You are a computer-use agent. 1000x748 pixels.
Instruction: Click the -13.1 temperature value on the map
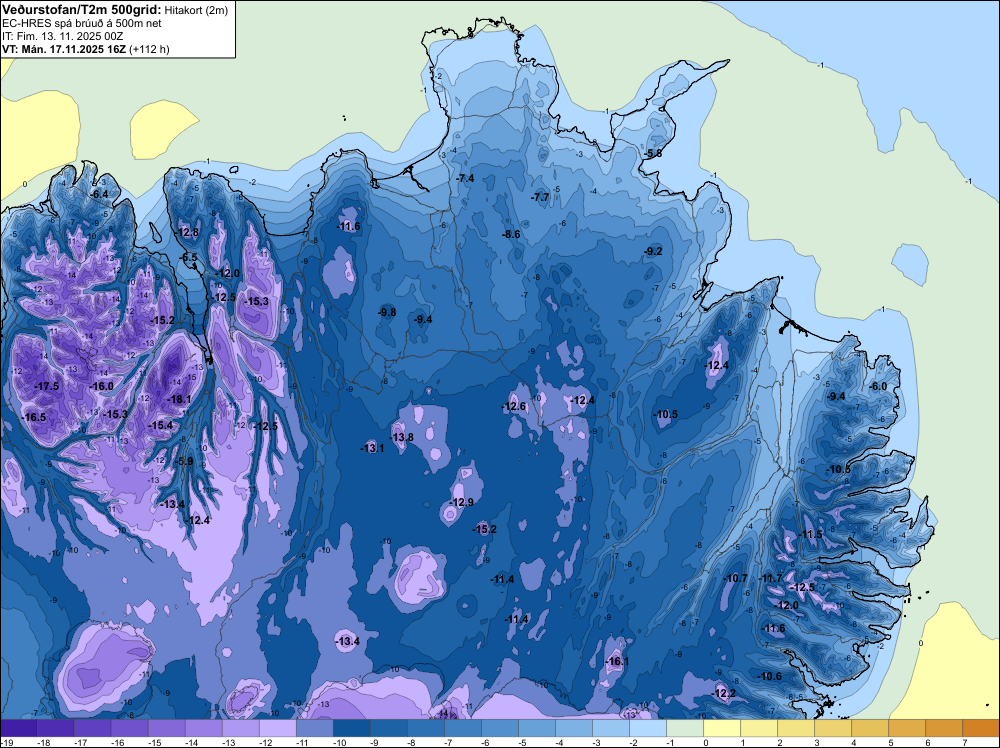[372, 448]
